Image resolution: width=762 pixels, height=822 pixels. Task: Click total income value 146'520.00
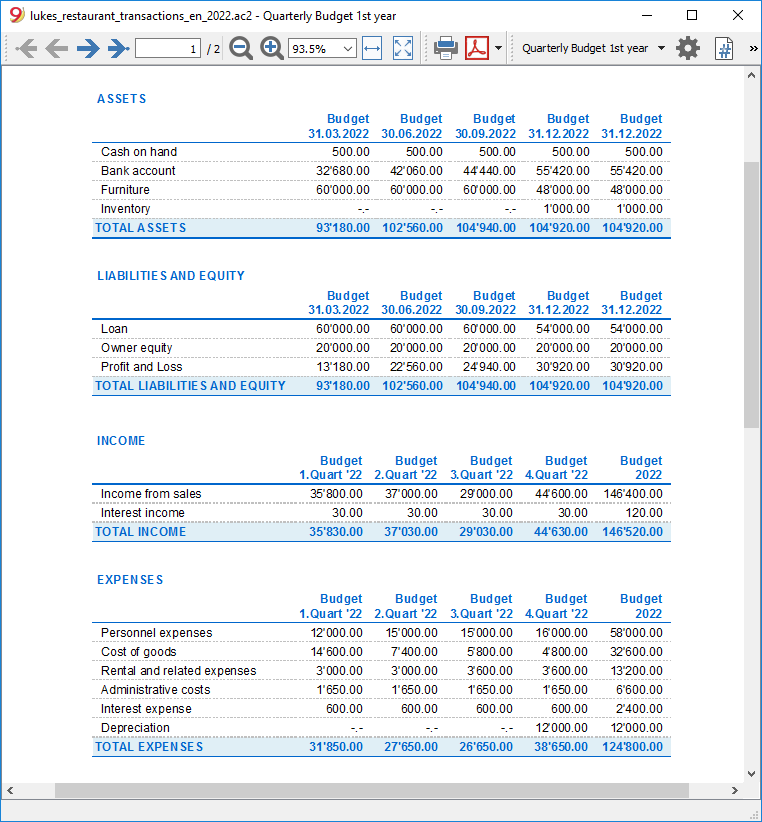click(x=633, y=532)
